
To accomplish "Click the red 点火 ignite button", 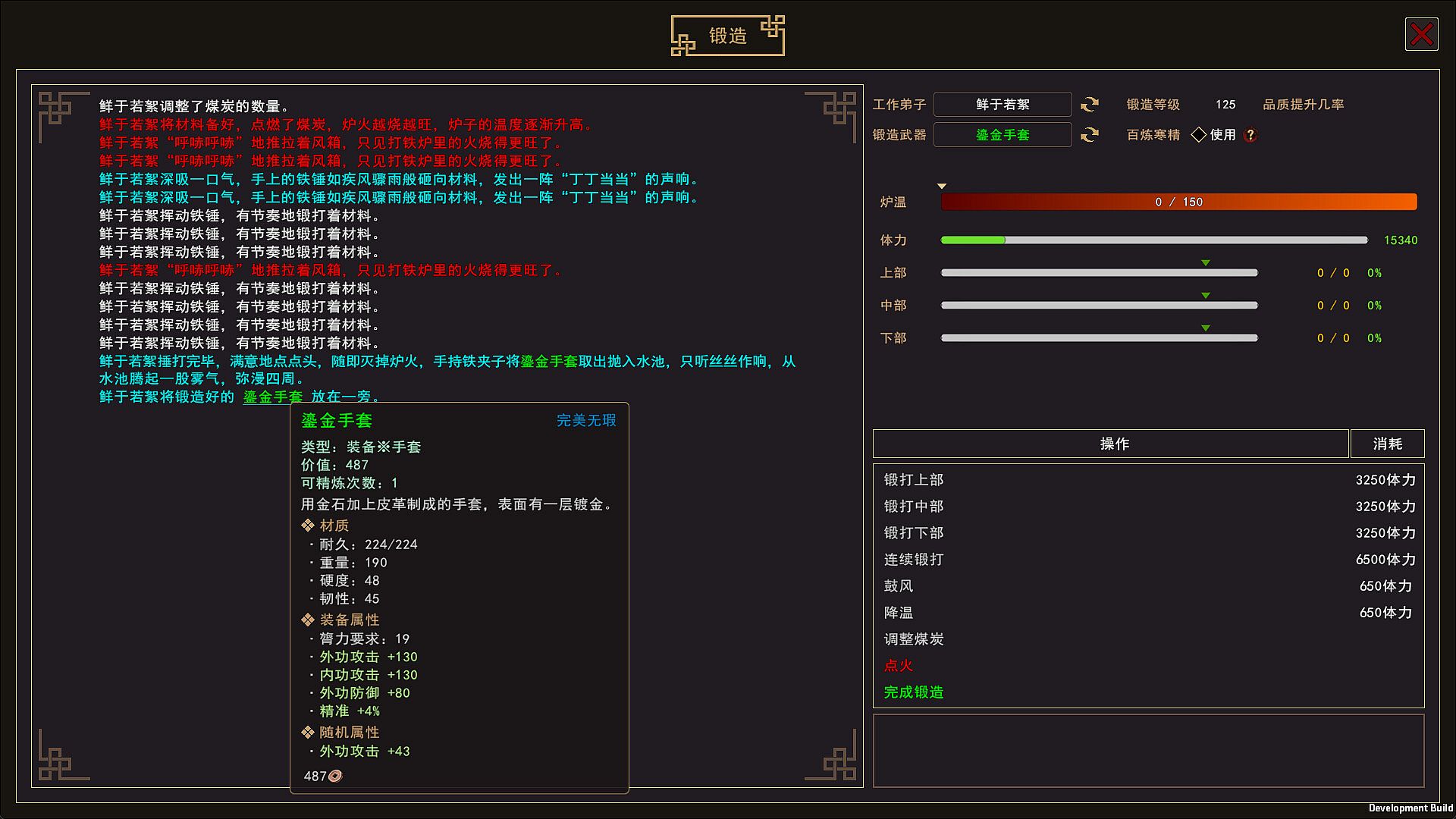I will pos(899,666).
